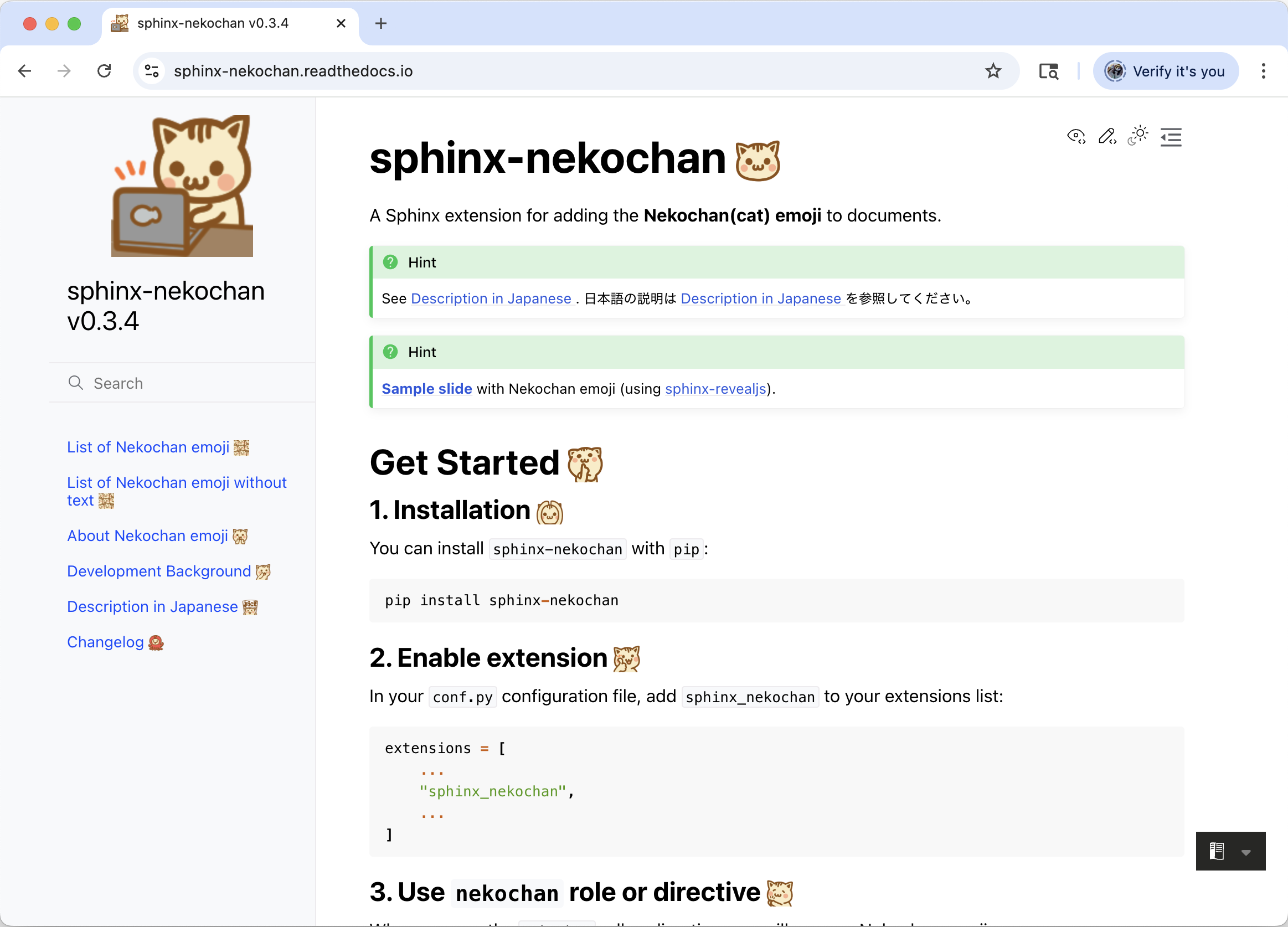1288x927 pixels.
Task: Bookmark this page with star icon
Action: [993, 71]
